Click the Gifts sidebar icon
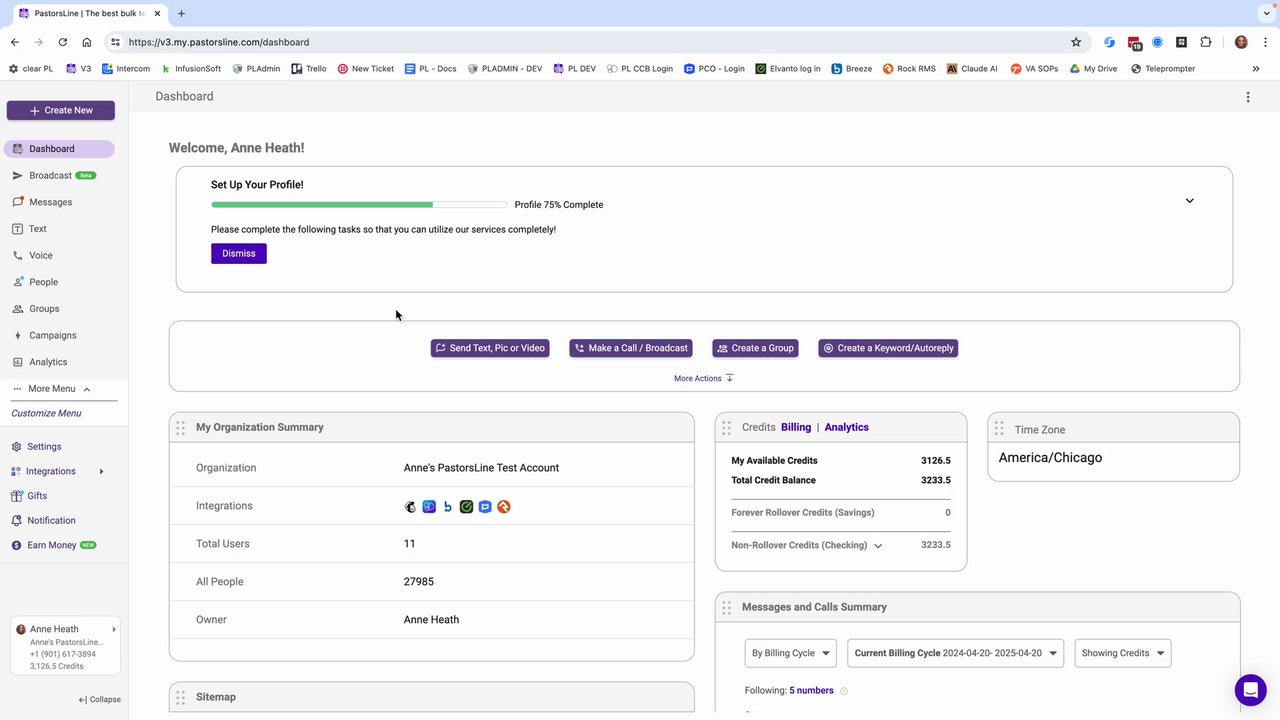The image size is (1280, 720). pos(17,496)
